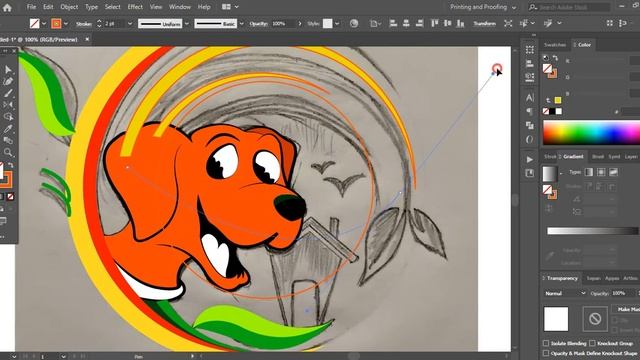Select the Shape Builder tool
This screenshot has height=360, width=640.
click(x=8, y=117)
